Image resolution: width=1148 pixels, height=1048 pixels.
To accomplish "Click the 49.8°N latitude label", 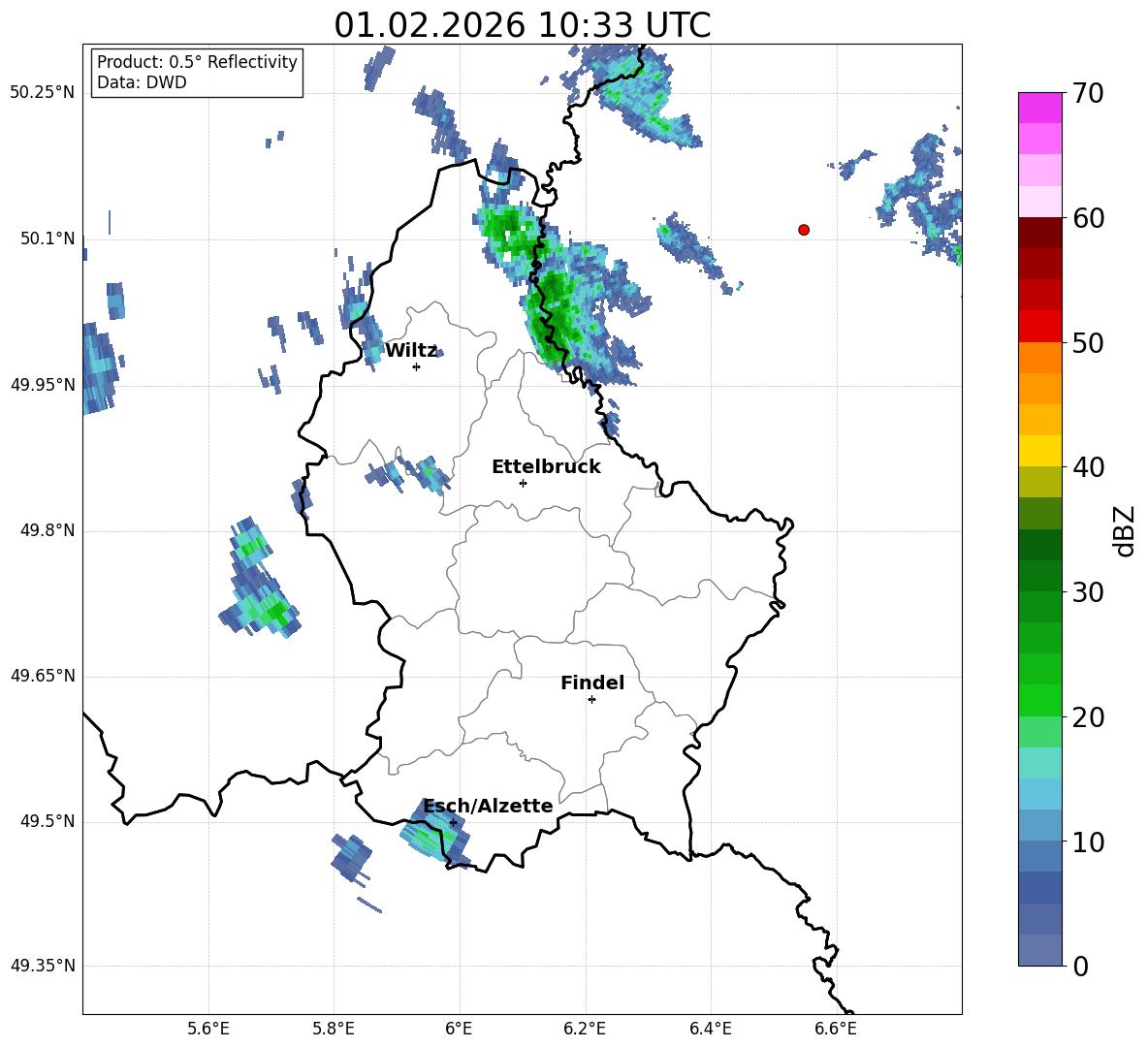I will point(48,530).
